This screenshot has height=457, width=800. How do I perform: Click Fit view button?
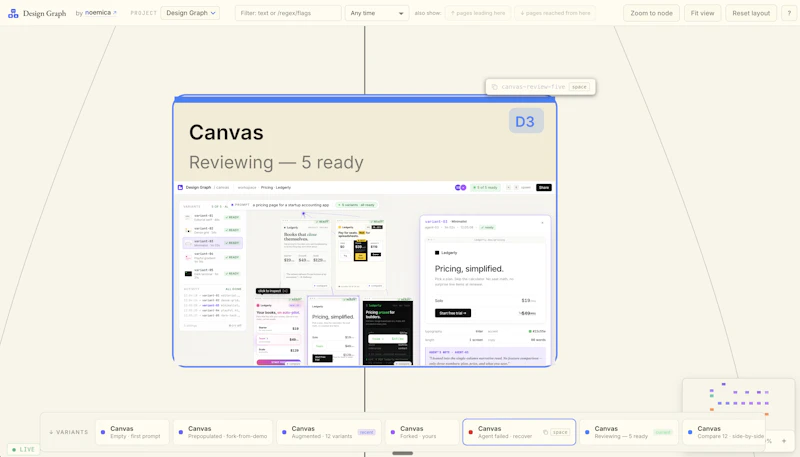pyautogui.click(x=702, y=13)
